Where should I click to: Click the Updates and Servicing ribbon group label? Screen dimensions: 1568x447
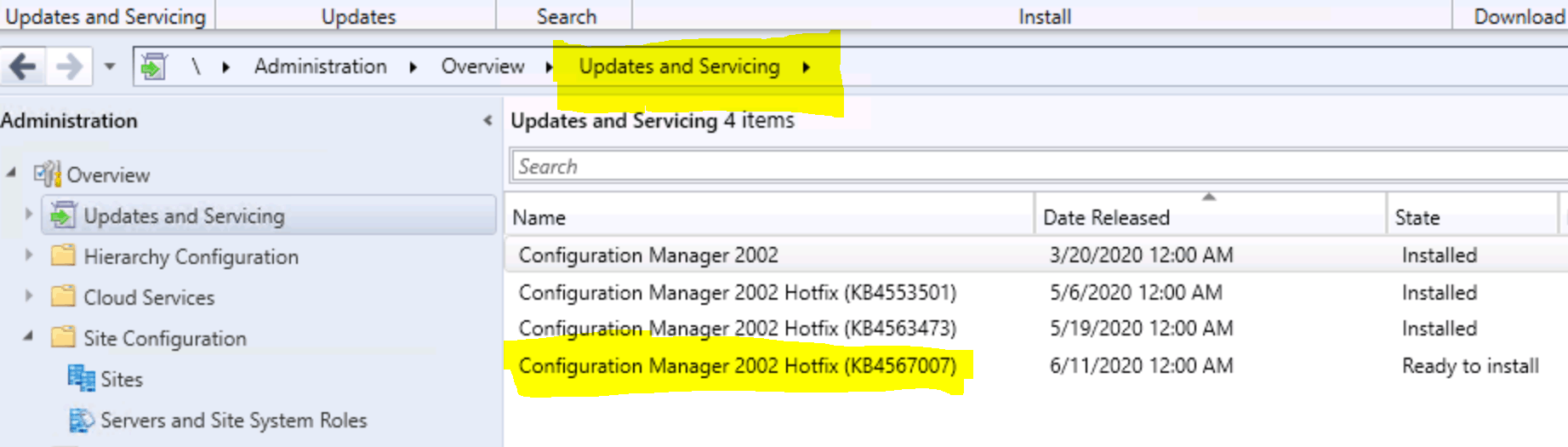pyautogui.click(x=105, y=16)
